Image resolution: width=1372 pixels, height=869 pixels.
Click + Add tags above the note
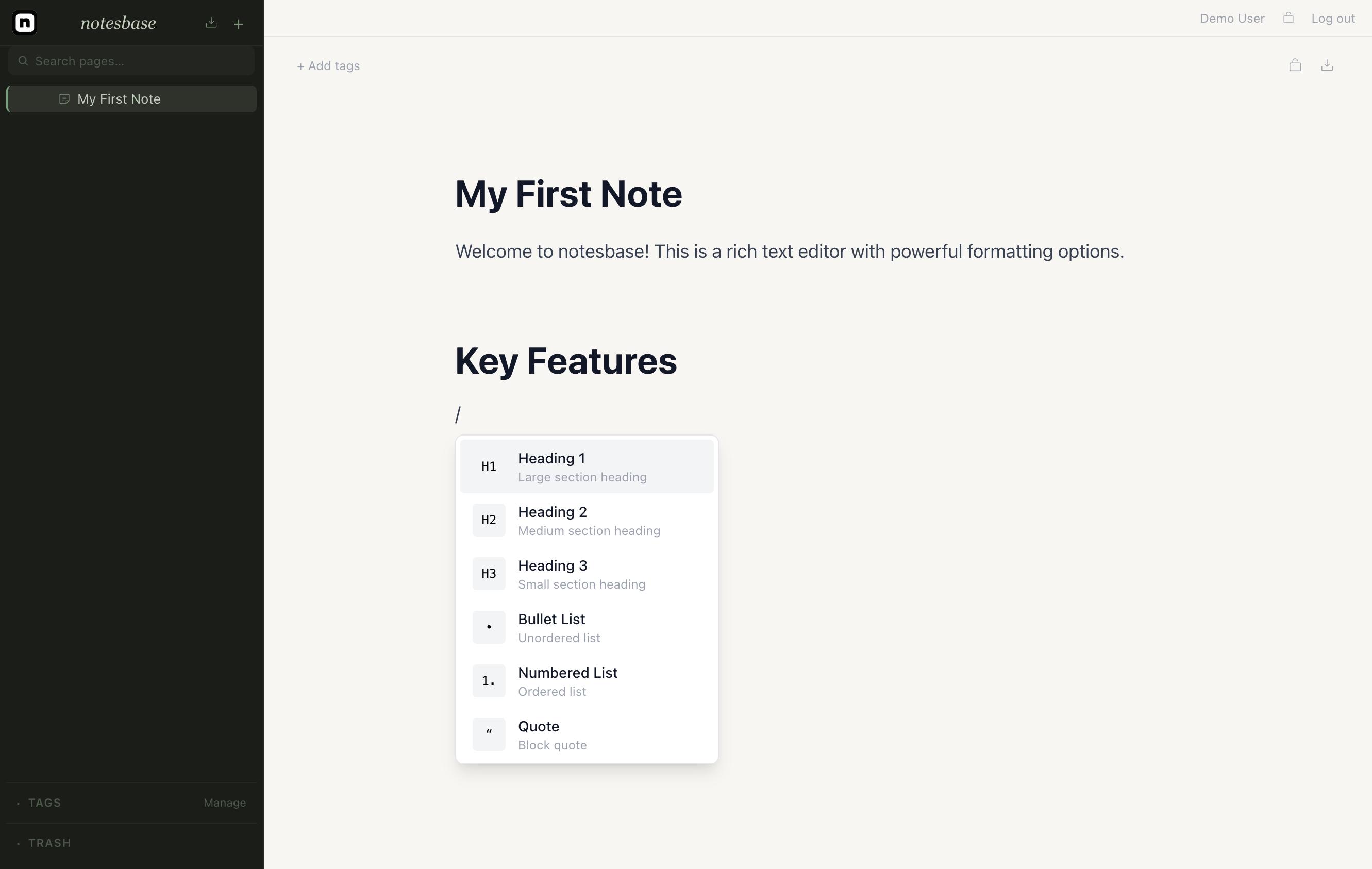[328, 65]
